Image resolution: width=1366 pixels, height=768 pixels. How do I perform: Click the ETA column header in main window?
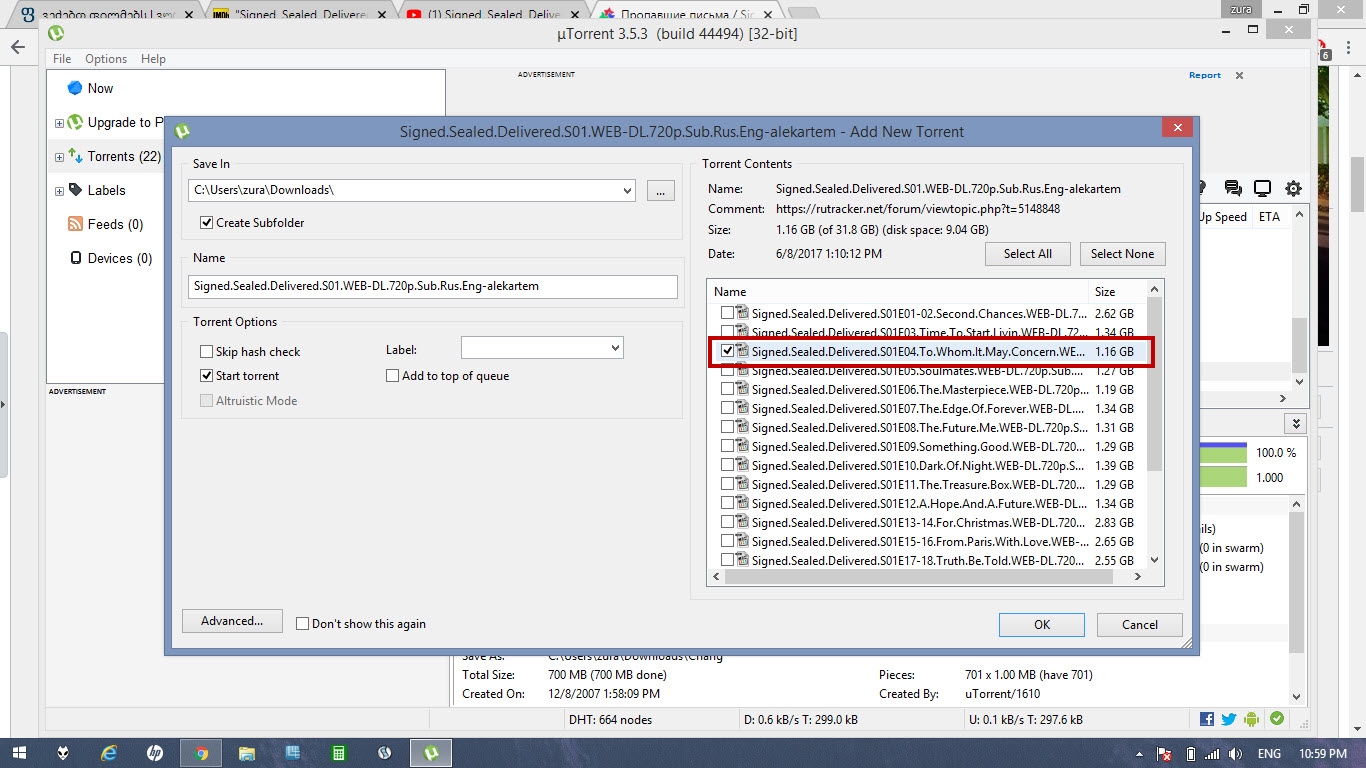pyautogui.click(x=1269, y=217)
